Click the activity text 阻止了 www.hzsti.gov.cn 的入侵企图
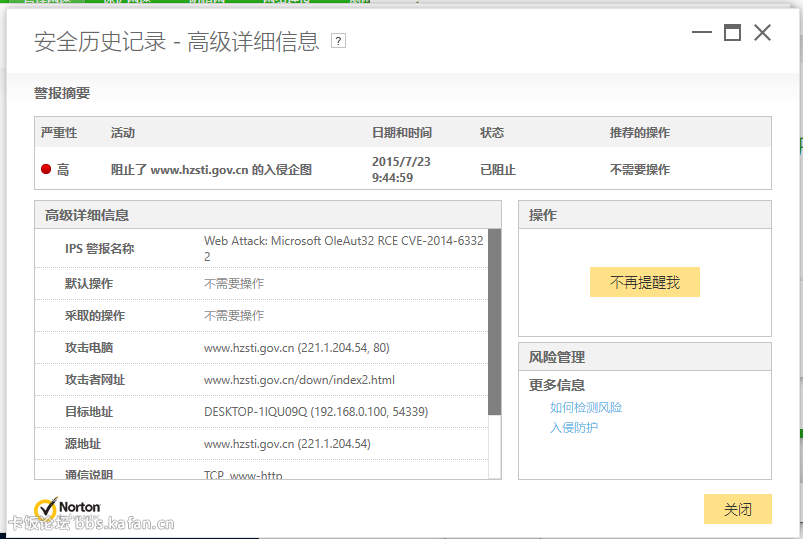803x539 pixels. coord(211,170)
